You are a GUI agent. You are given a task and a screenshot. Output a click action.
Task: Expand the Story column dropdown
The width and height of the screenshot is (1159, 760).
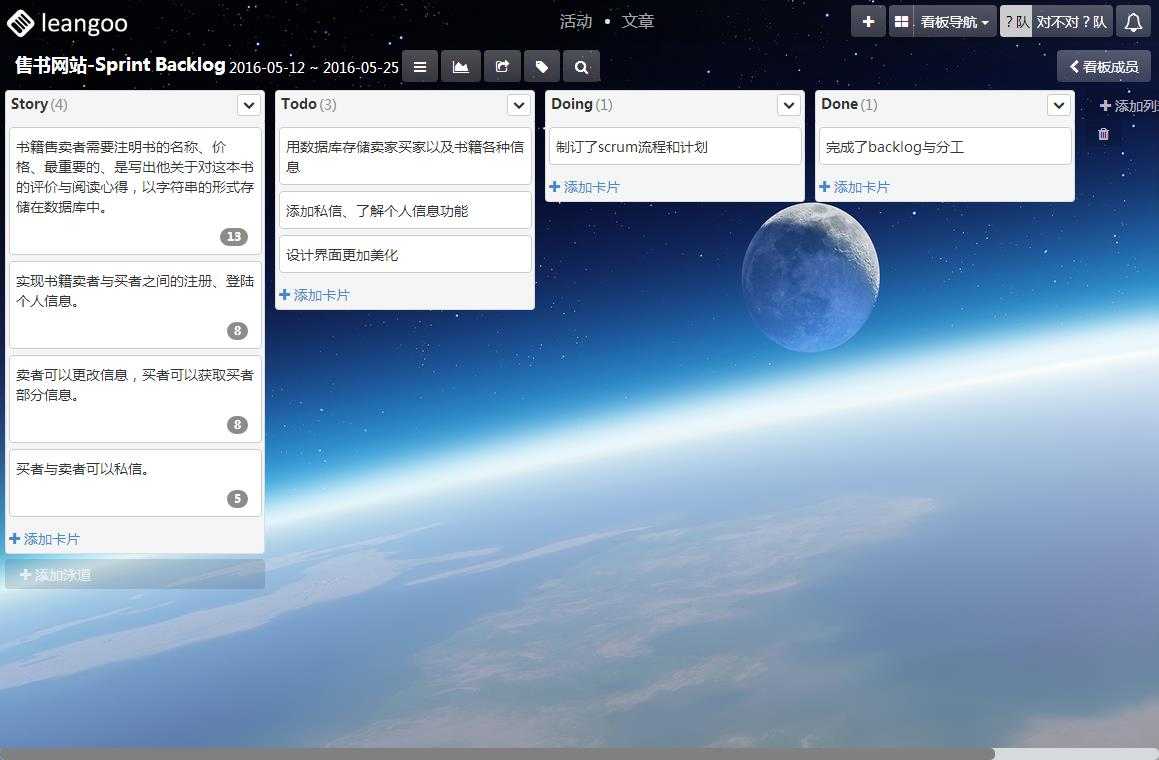249,104
